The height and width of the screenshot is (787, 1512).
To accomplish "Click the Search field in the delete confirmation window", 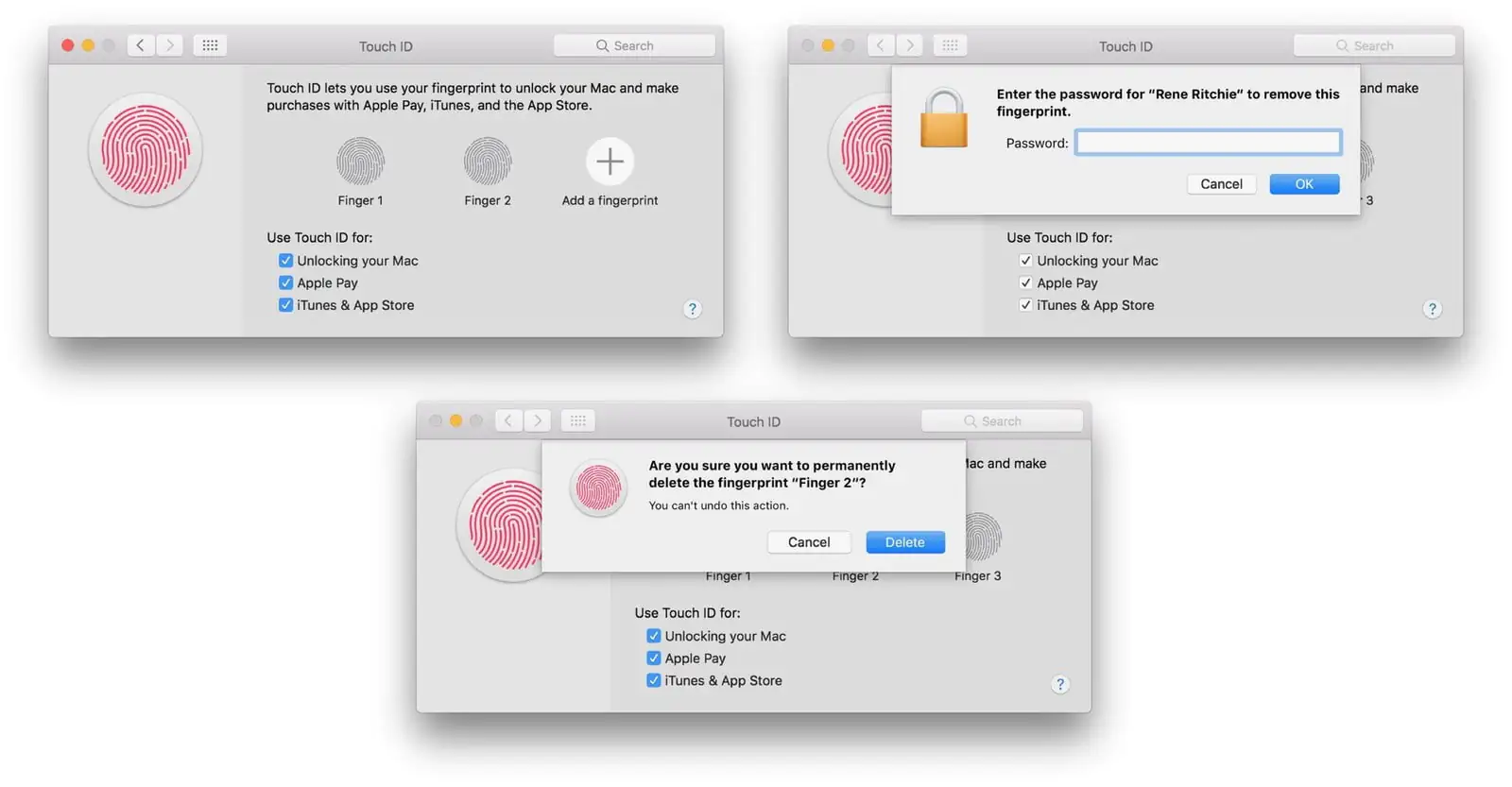I will 1002,420.
